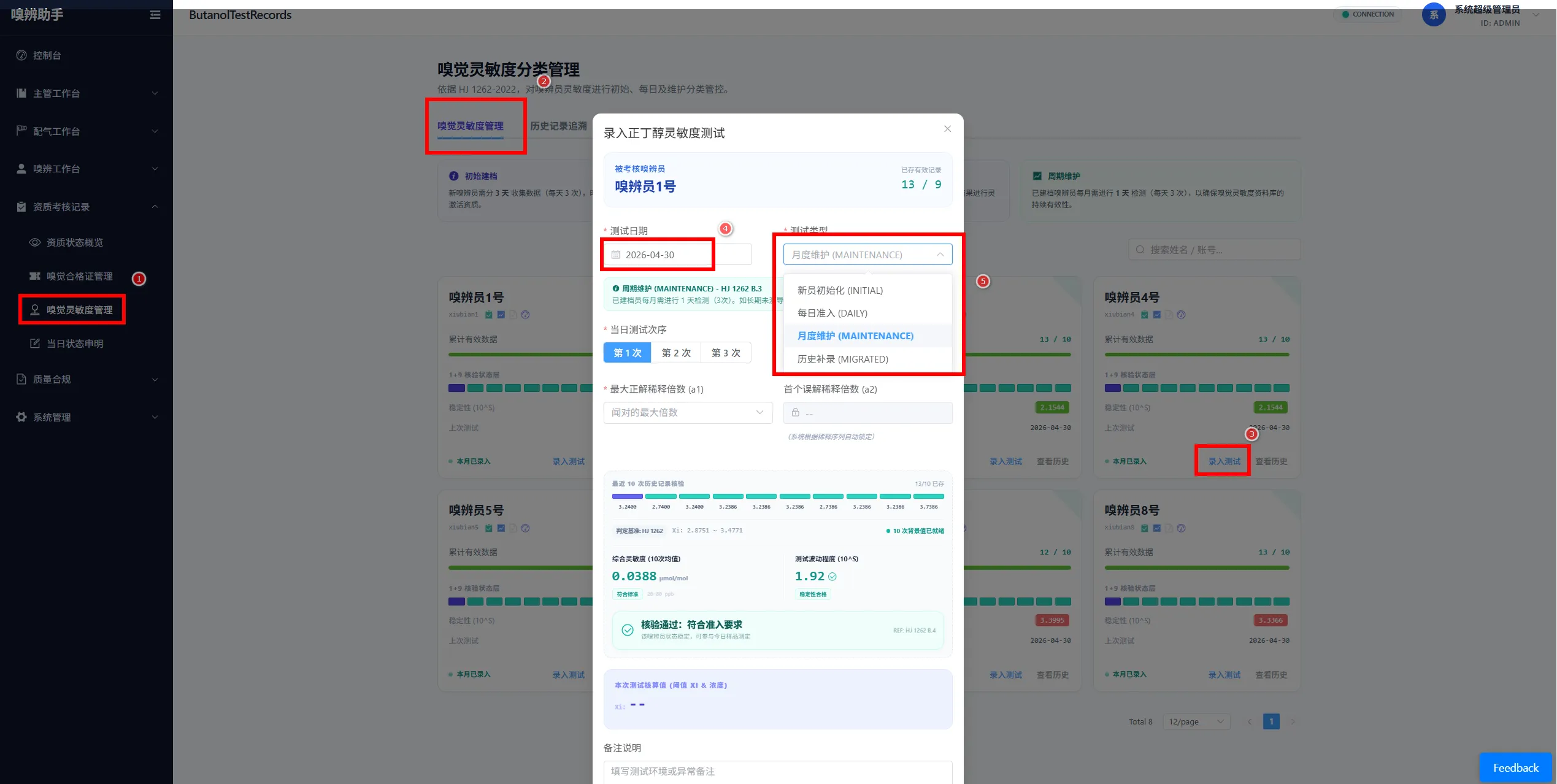Screen dimensions: 1557x784
Task: Click 录入测试 on 嗅辨员8号 card
Action: point(1224,675)
